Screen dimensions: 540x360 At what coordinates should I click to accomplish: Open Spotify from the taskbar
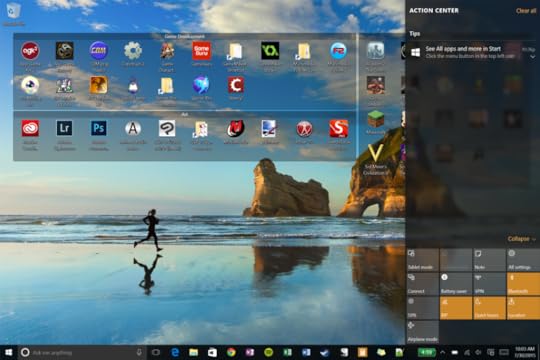point(268,352)
